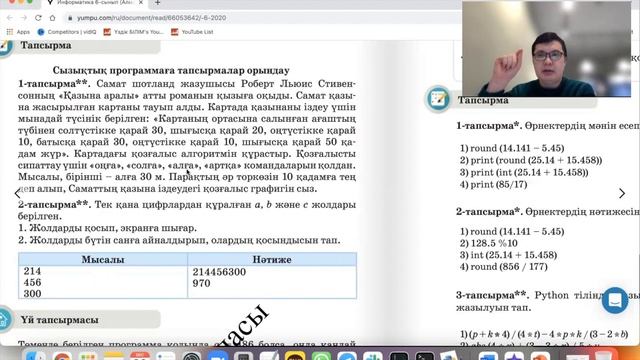640x360 pixels.
Task: Open the browser home page button
Action: tap(52, 18)
